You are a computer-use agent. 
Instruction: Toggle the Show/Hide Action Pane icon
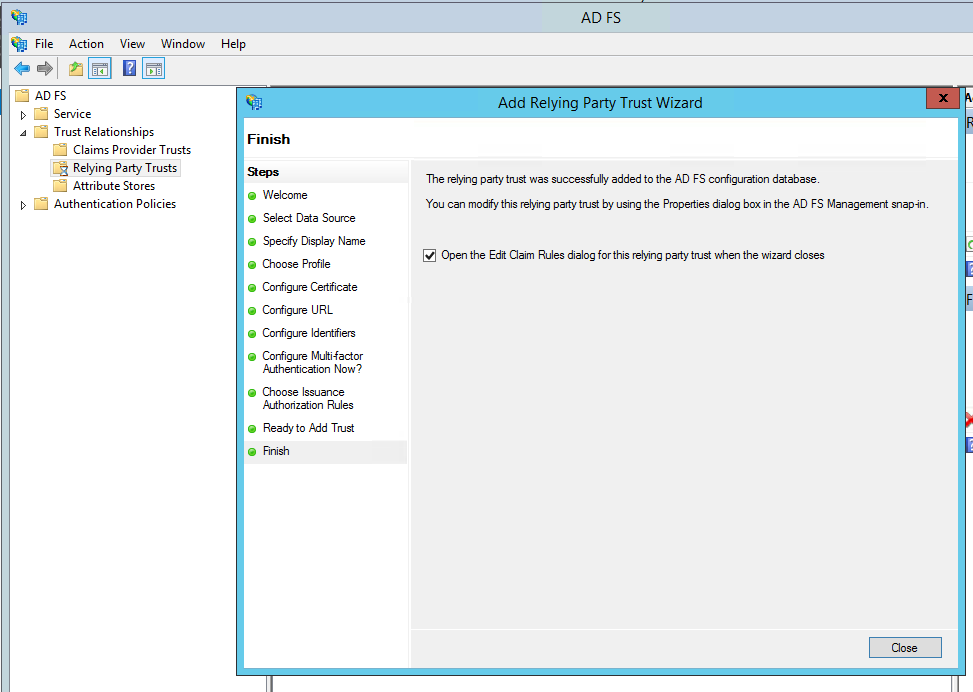153,69
